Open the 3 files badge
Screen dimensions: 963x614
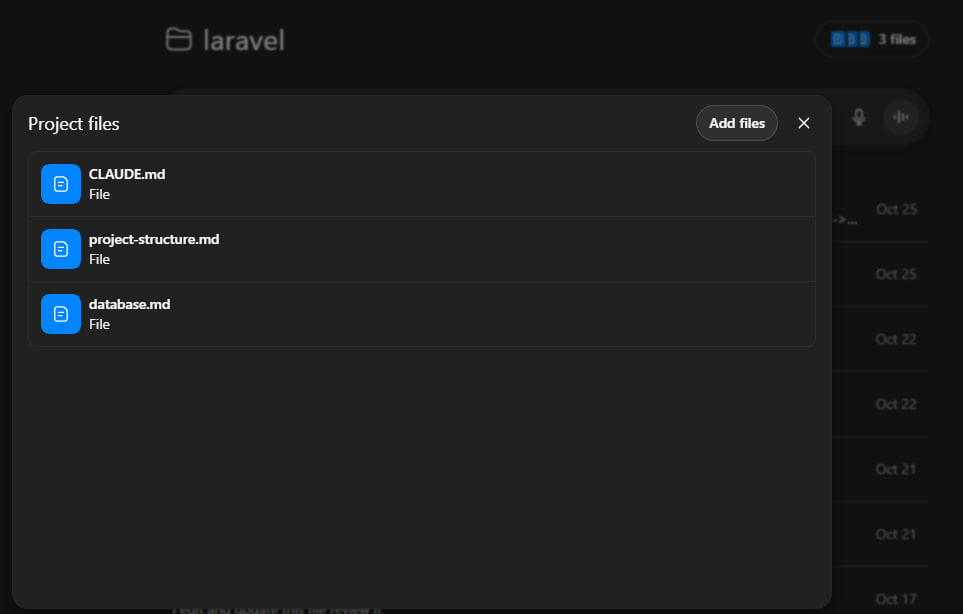click(x=872, y=40)
